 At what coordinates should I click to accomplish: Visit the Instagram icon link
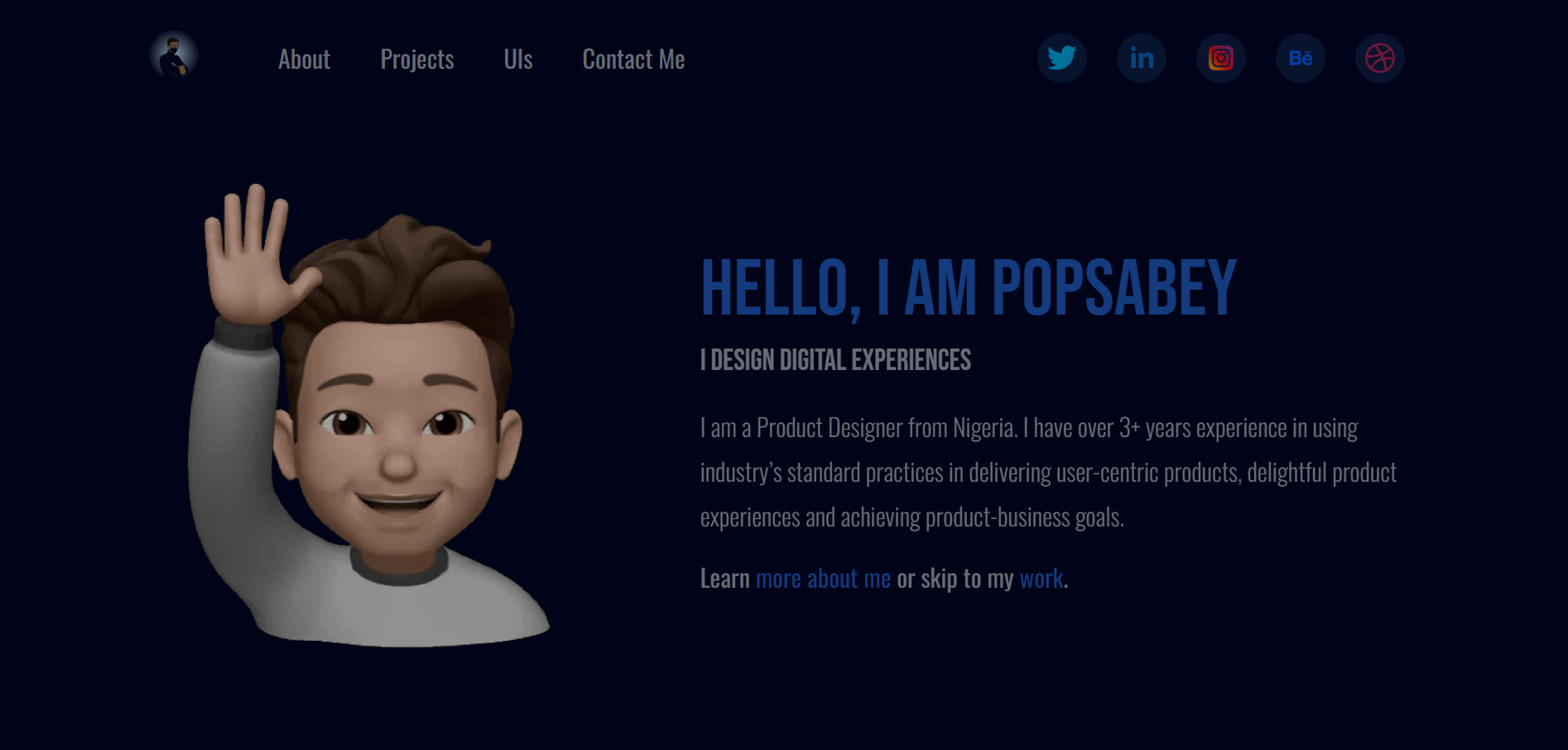(x=1221, y=58)
